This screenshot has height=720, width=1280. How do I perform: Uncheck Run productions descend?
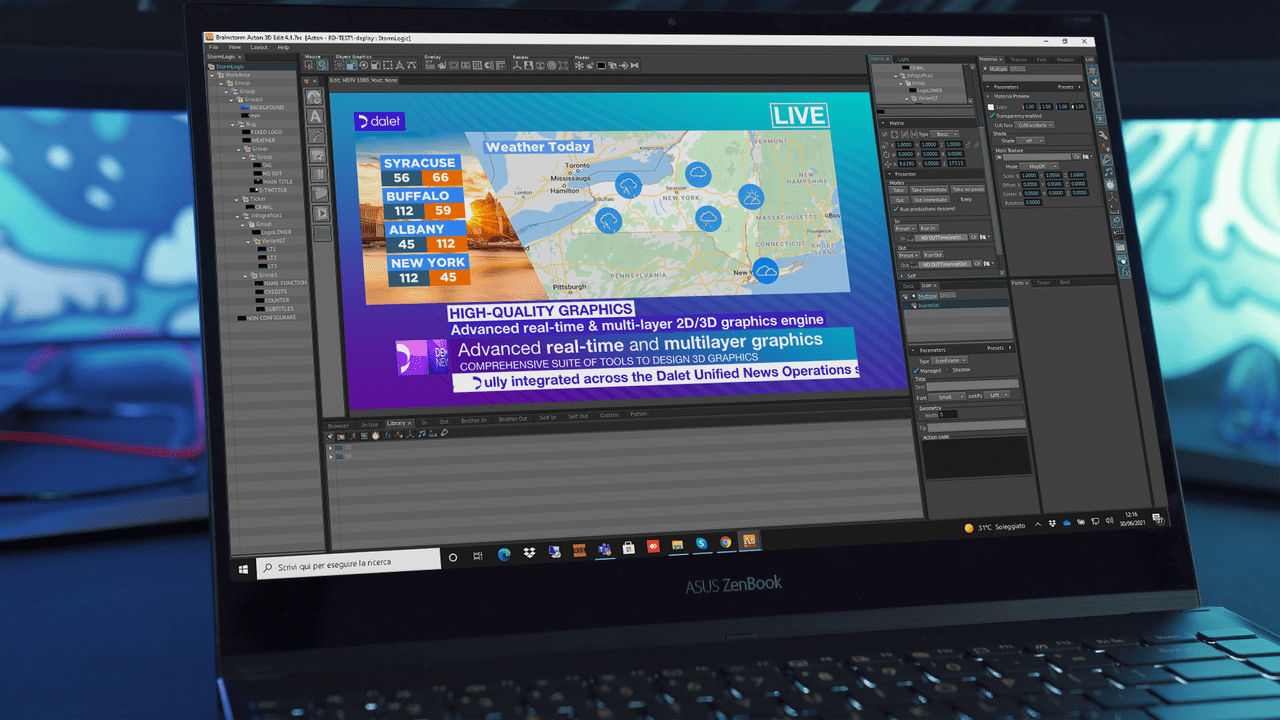(x=896, y=209)
